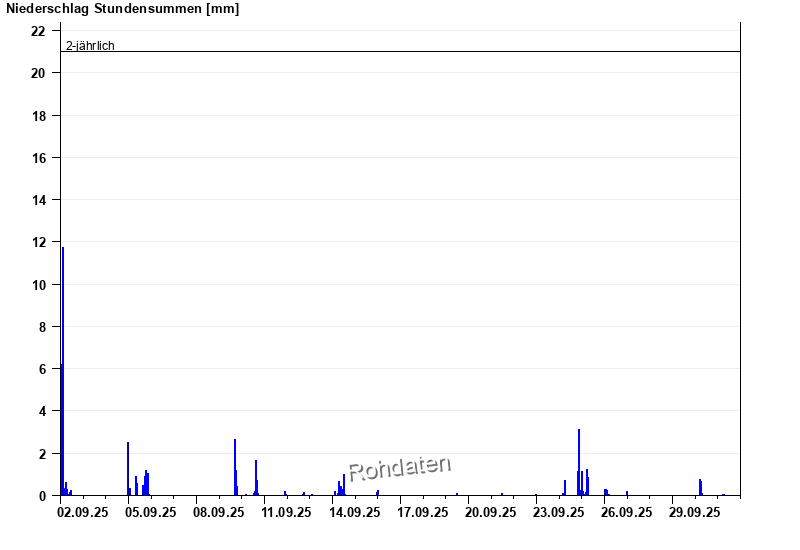Screen dimensions: 800x550
Task: Choose the 23.09.25 date label
Action: pyautogui.click(x=559, y=512)
